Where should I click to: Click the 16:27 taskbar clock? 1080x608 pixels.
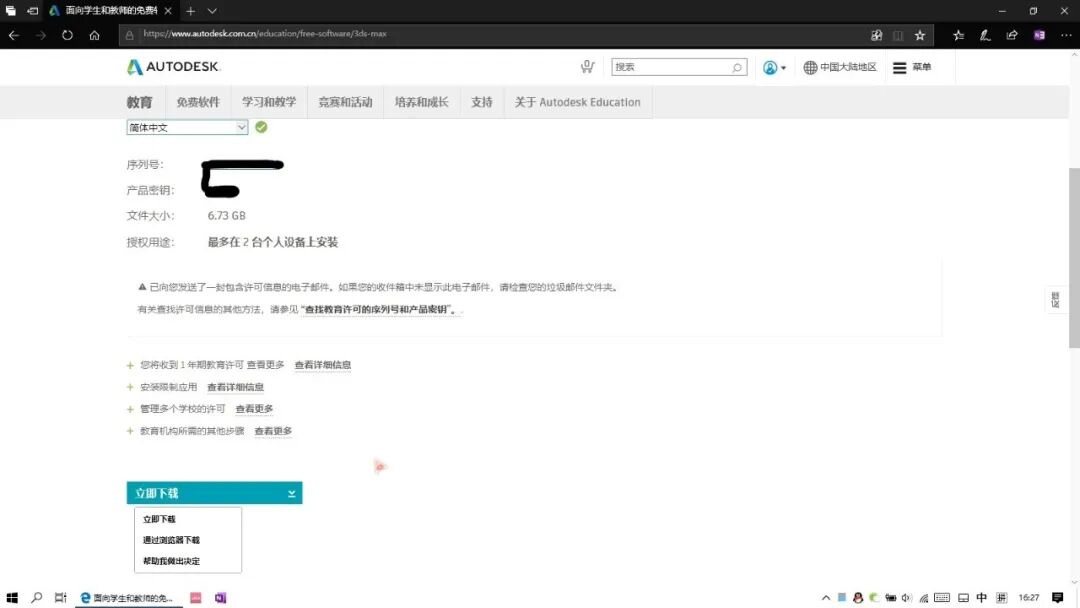[x=1028, y=598]
